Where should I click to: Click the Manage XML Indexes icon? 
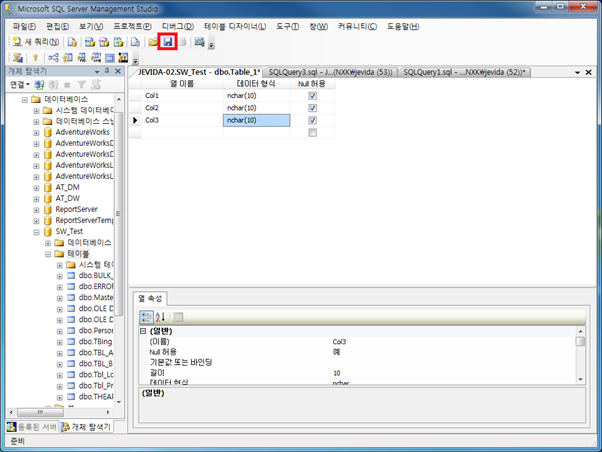pos(96,58)
